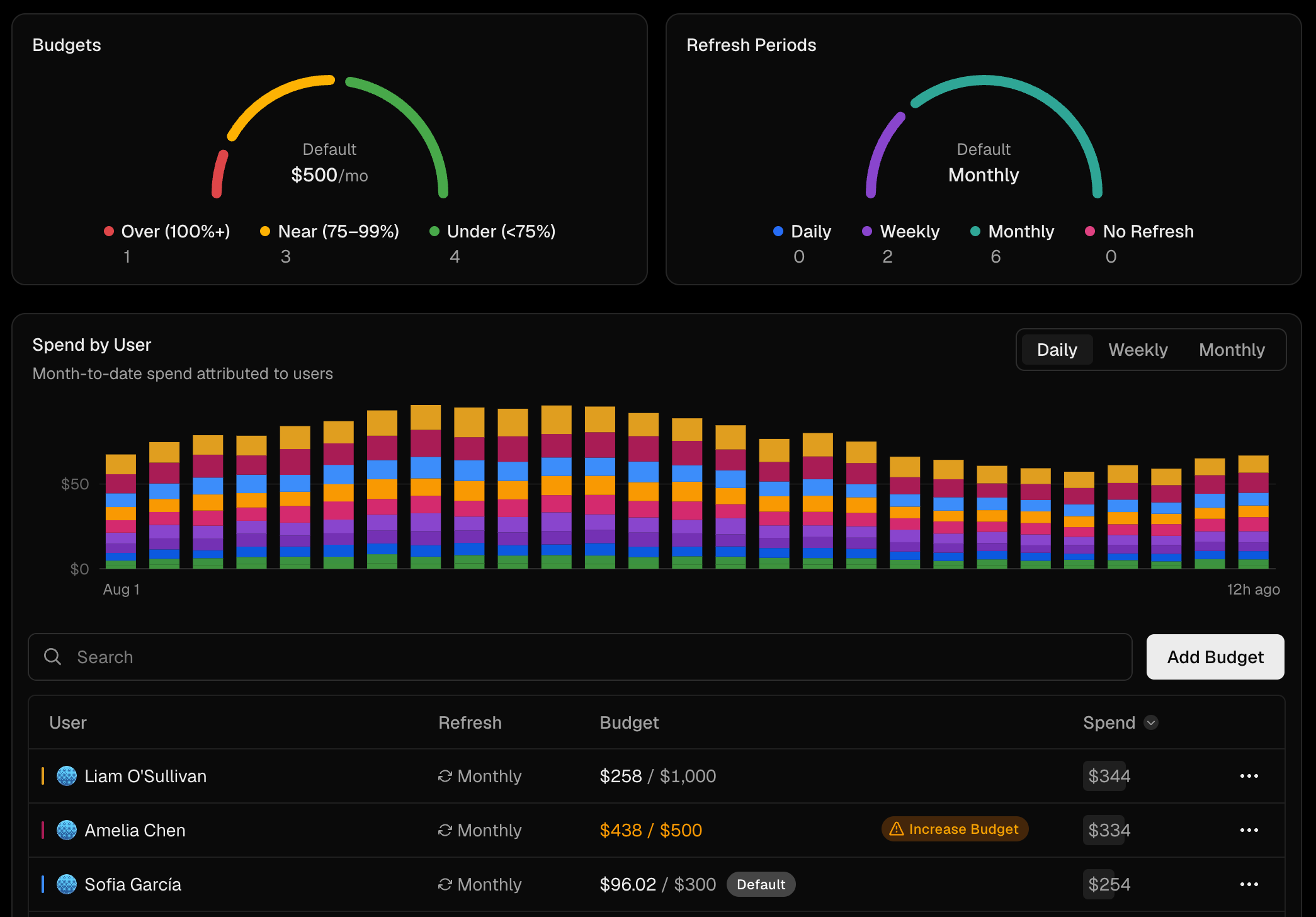Click Daily blue legend dot
Screen dimensions: 1316x917
(778, 231)
